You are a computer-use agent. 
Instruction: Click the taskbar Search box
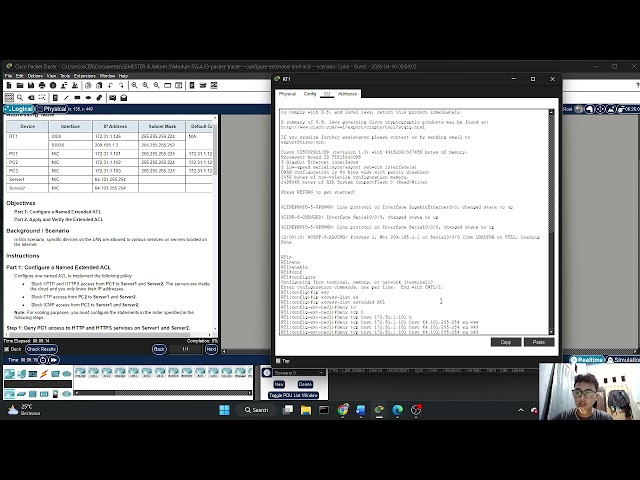pyautogui.click(x=257, y=410)
